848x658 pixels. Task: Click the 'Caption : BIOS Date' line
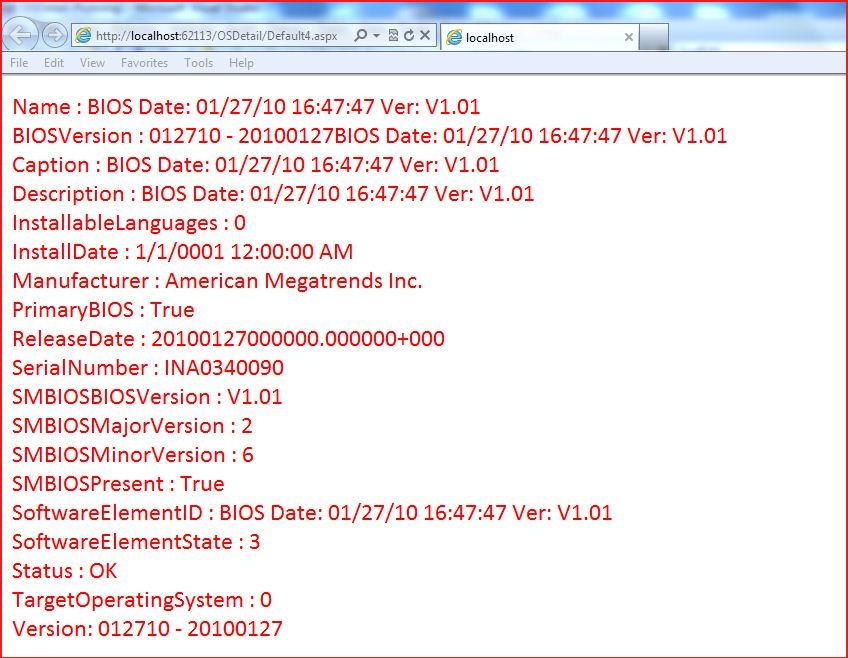click(x=255, y=165)
